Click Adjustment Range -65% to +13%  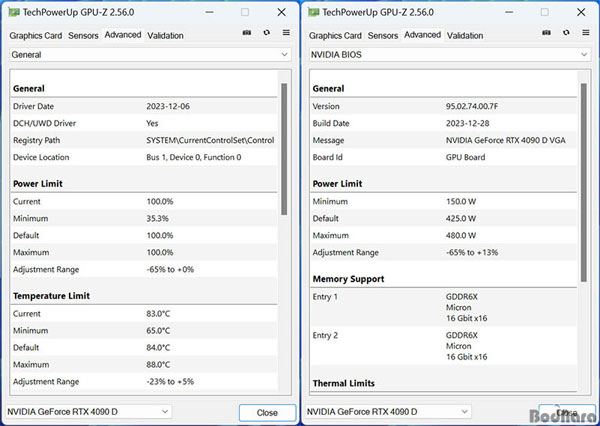point(472,253)
